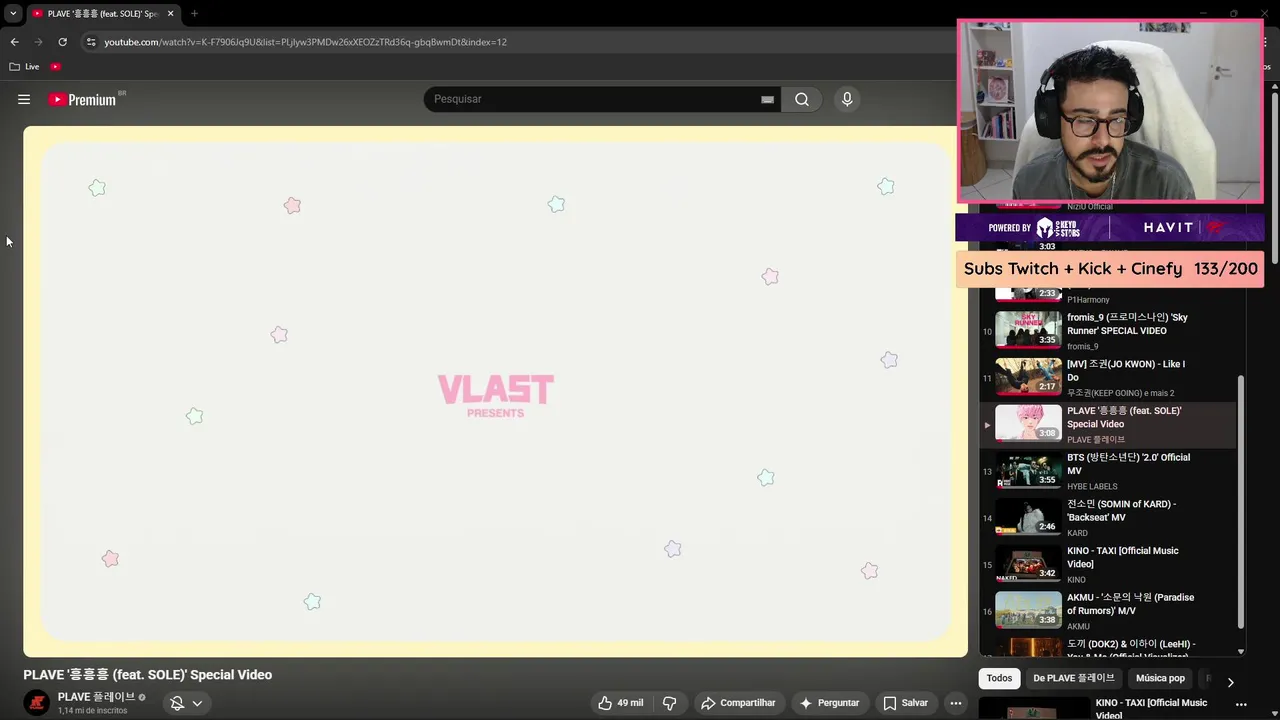This screenshot has height=720, width=1280.
Task: Click the Perguntar ask button
Action: click(x=829, y=703)
